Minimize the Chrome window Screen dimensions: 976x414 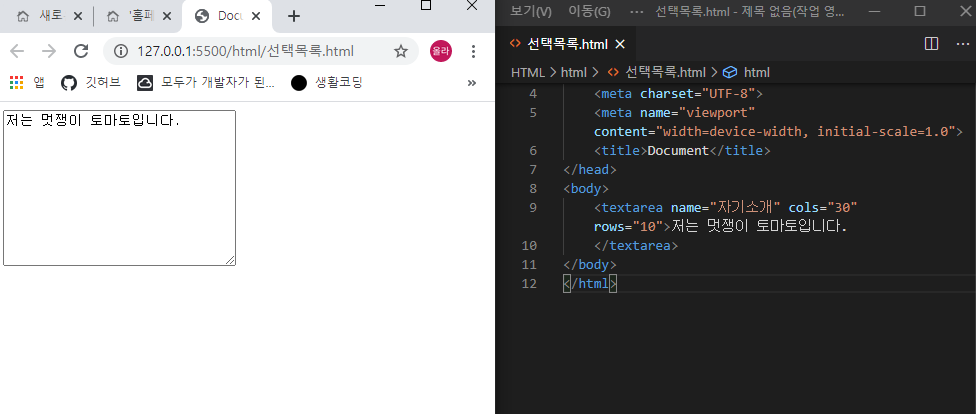[381, 6]
